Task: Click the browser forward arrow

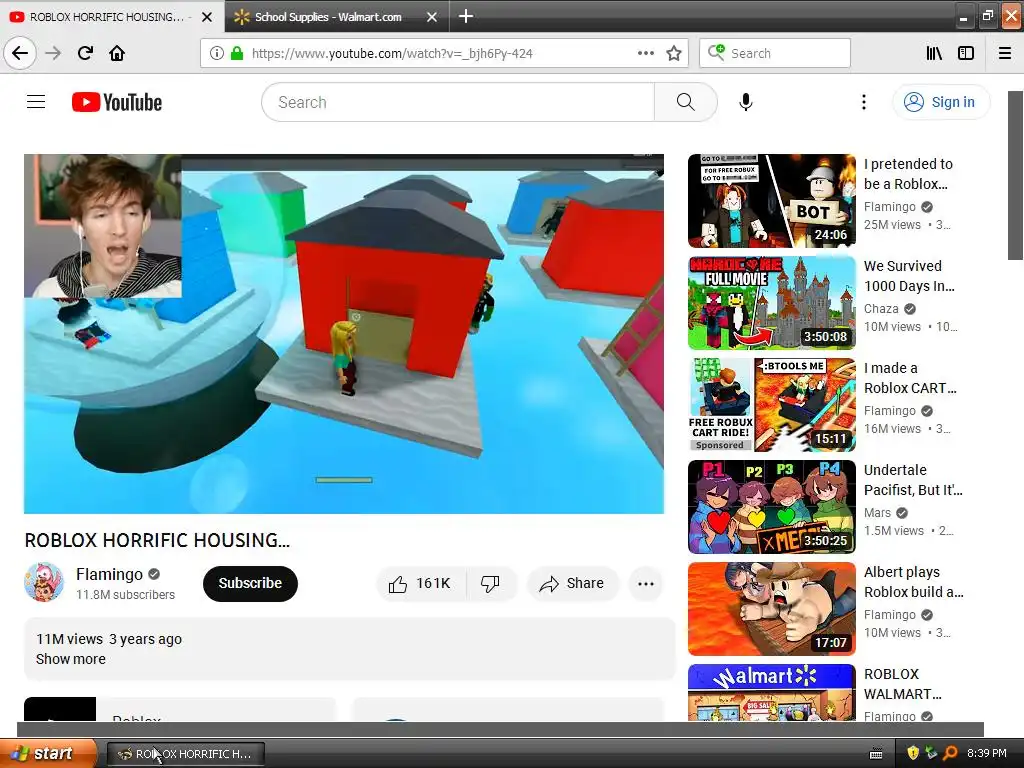Action: tap(53, 53)
